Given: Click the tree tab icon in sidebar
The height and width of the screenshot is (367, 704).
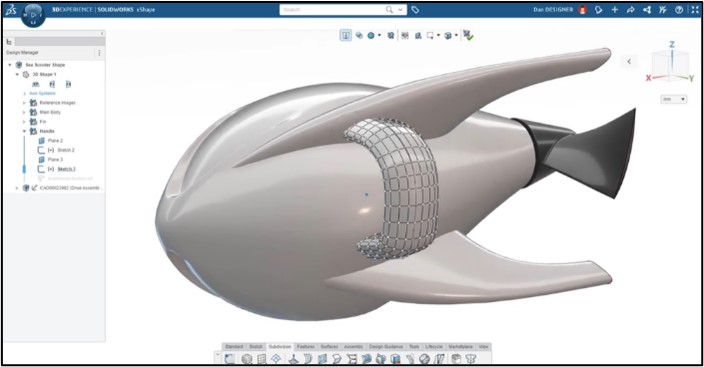Looking at the screenshot, I should [x=9, y=42].
